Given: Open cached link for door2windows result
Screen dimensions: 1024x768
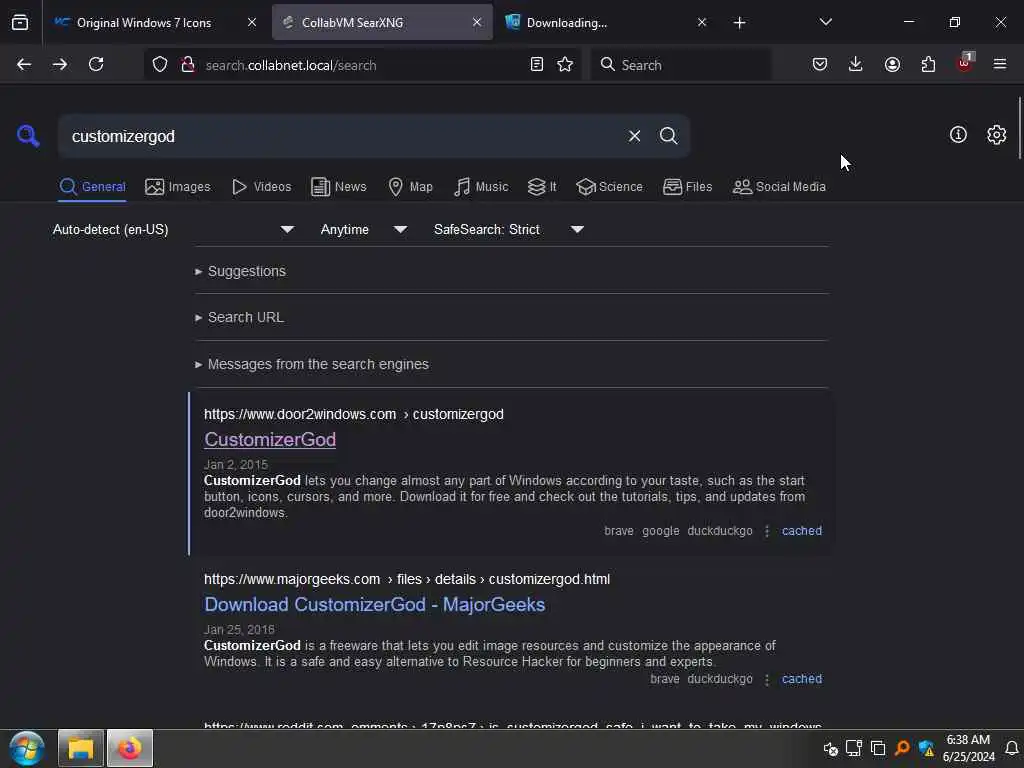Looking at the screenshot, I should click(802, 531).
